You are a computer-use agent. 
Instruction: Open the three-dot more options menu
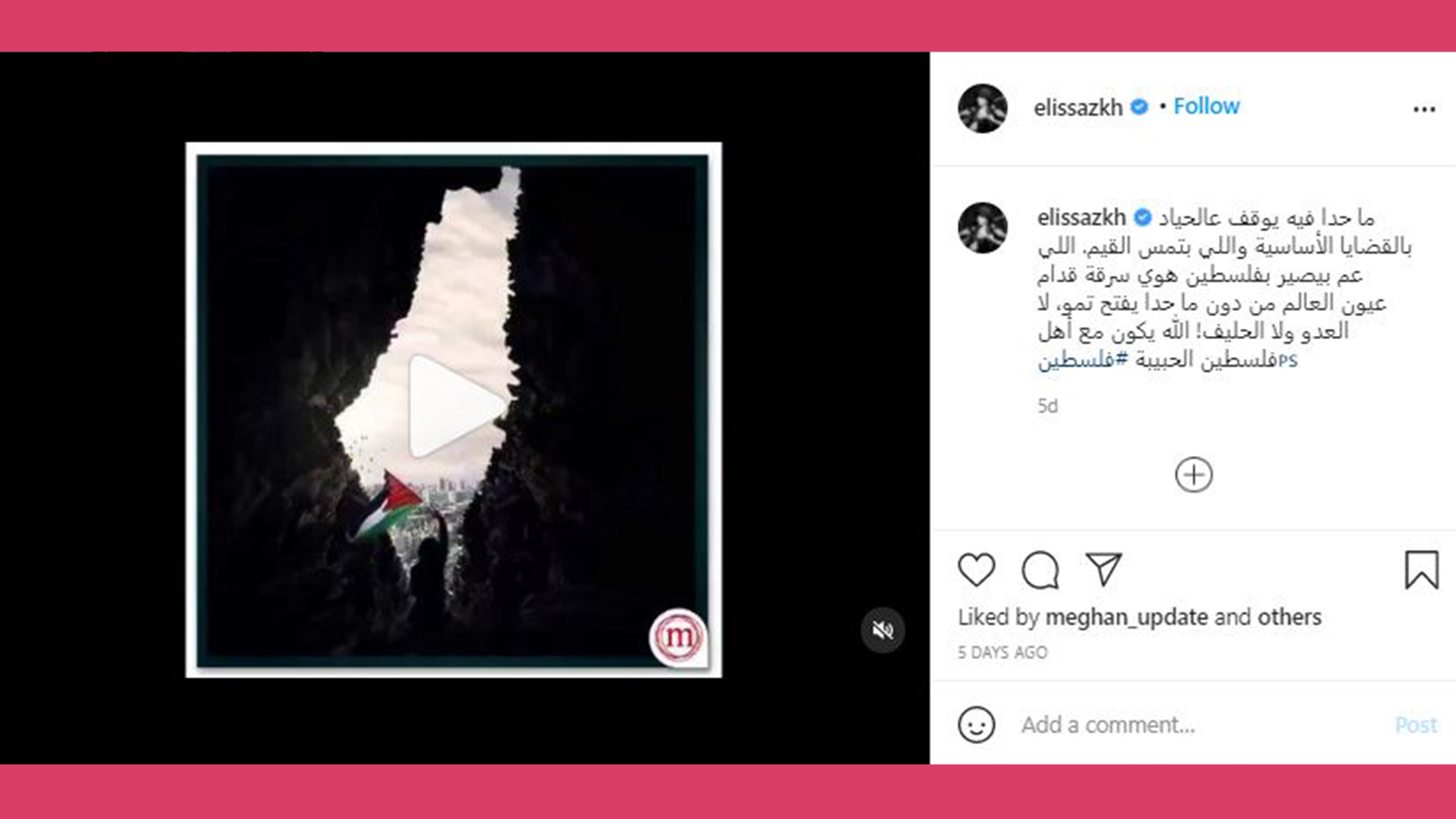[1424, 109]
